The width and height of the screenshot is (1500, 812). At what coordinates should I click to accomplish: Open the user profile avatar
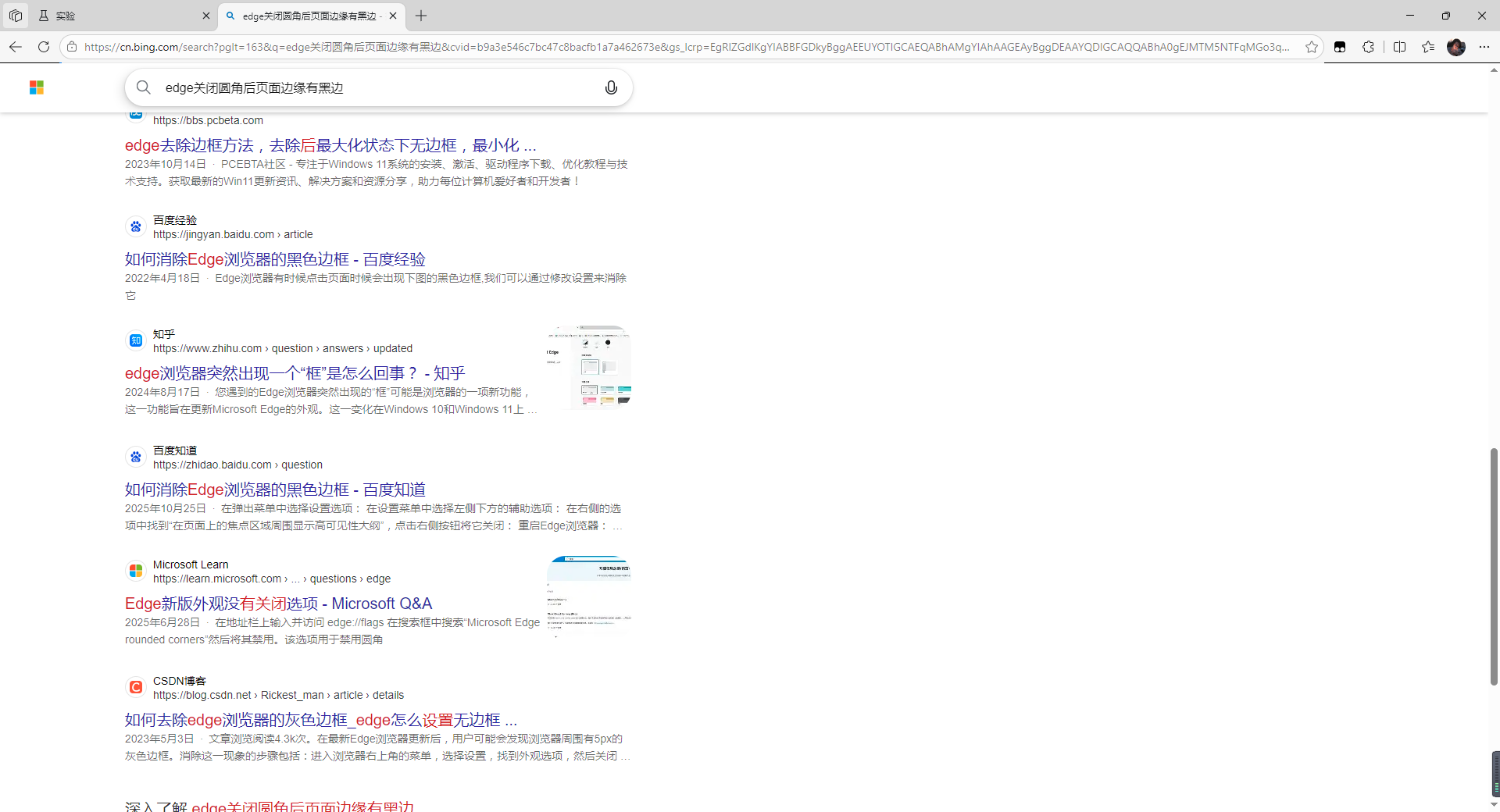(x=1456, y=47)
